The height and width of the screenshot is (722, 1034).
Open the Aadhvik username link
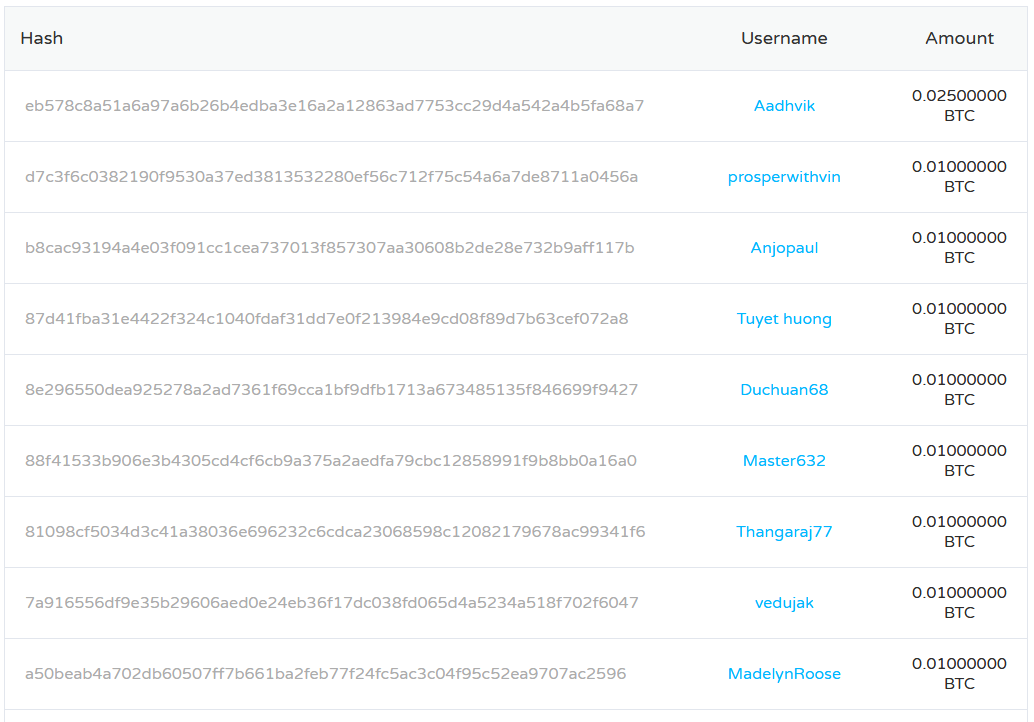(x=784, y=106)
